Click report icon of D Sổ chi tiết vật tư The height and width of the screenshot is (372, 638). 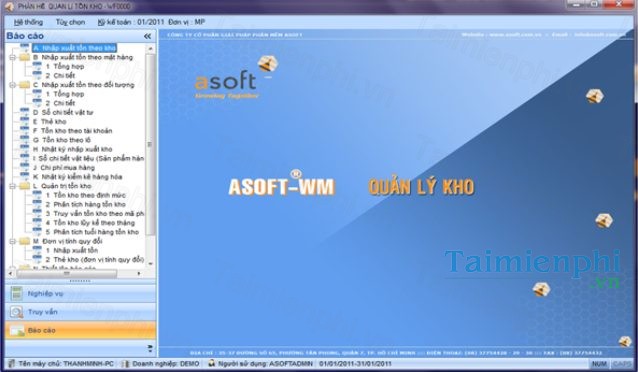(25, 112)
